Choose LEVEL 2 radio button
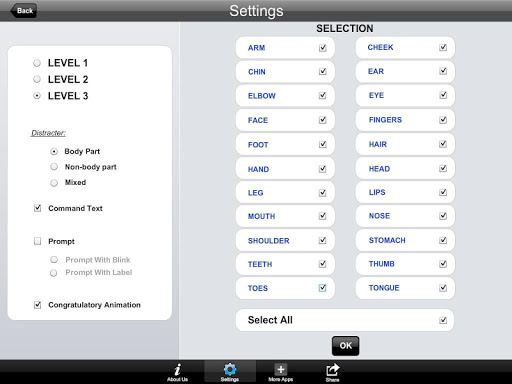The width and height of the screenshot is (512, 384). pyautogui.click(x=37, y=79)
